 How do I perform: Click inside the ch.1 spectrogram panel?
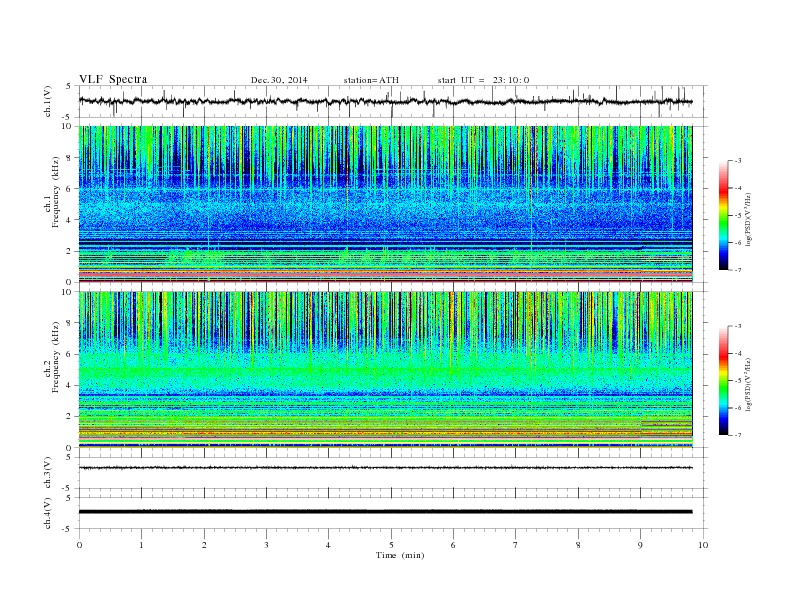(x=385, y=204)
